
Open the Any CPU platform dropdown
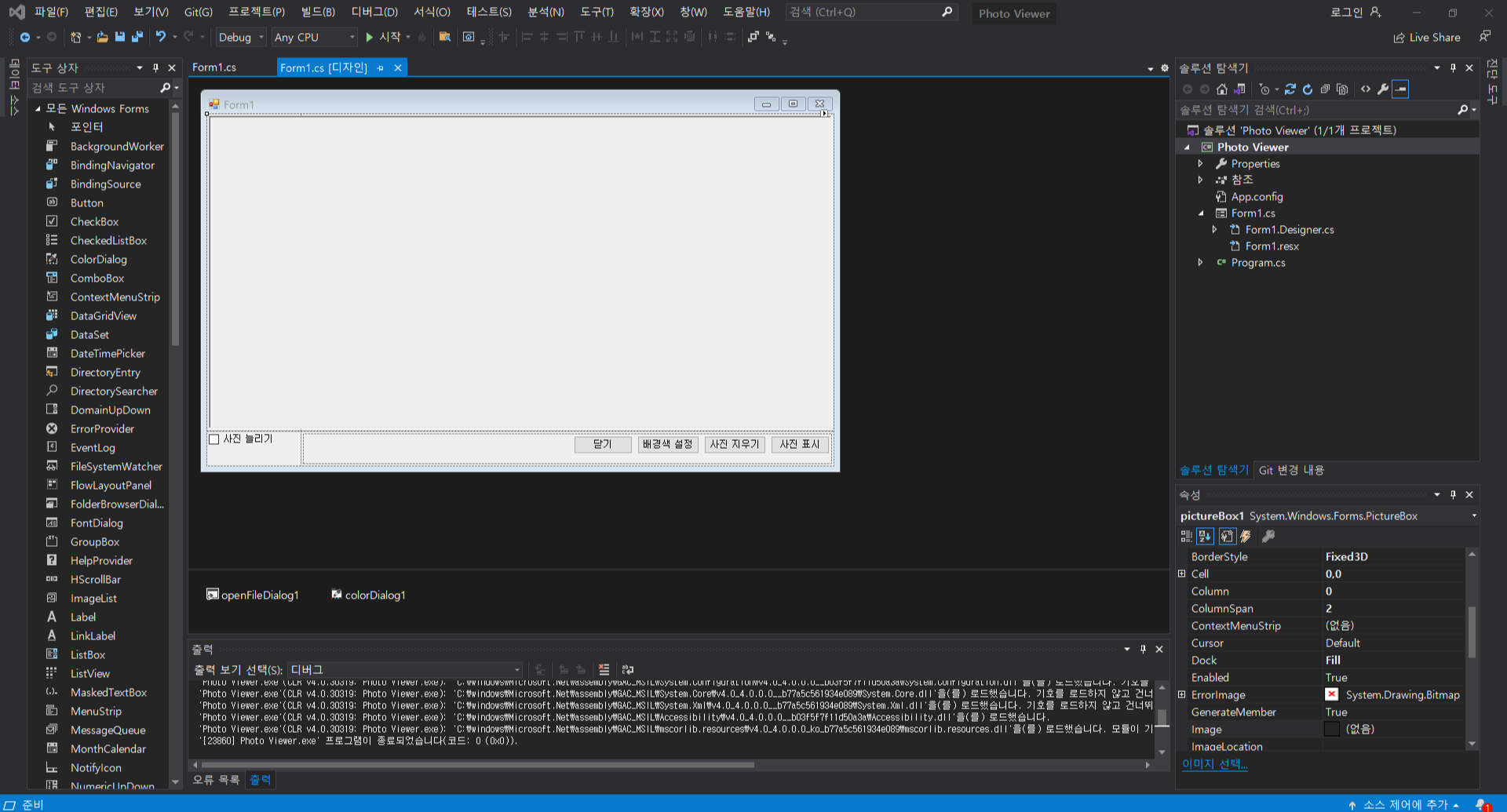coord(314,37)
